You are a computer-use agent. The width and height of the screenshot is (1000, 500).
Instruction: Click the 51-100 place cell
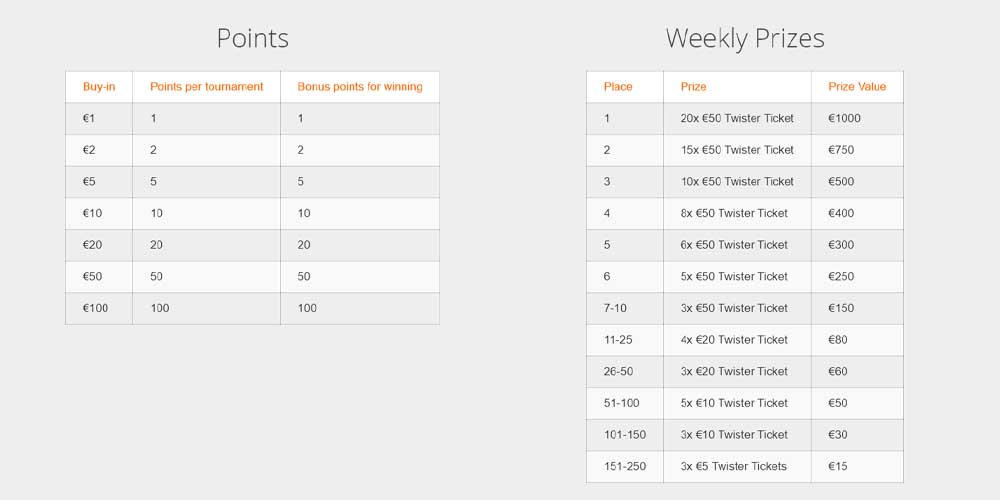[x=621, y=403]
